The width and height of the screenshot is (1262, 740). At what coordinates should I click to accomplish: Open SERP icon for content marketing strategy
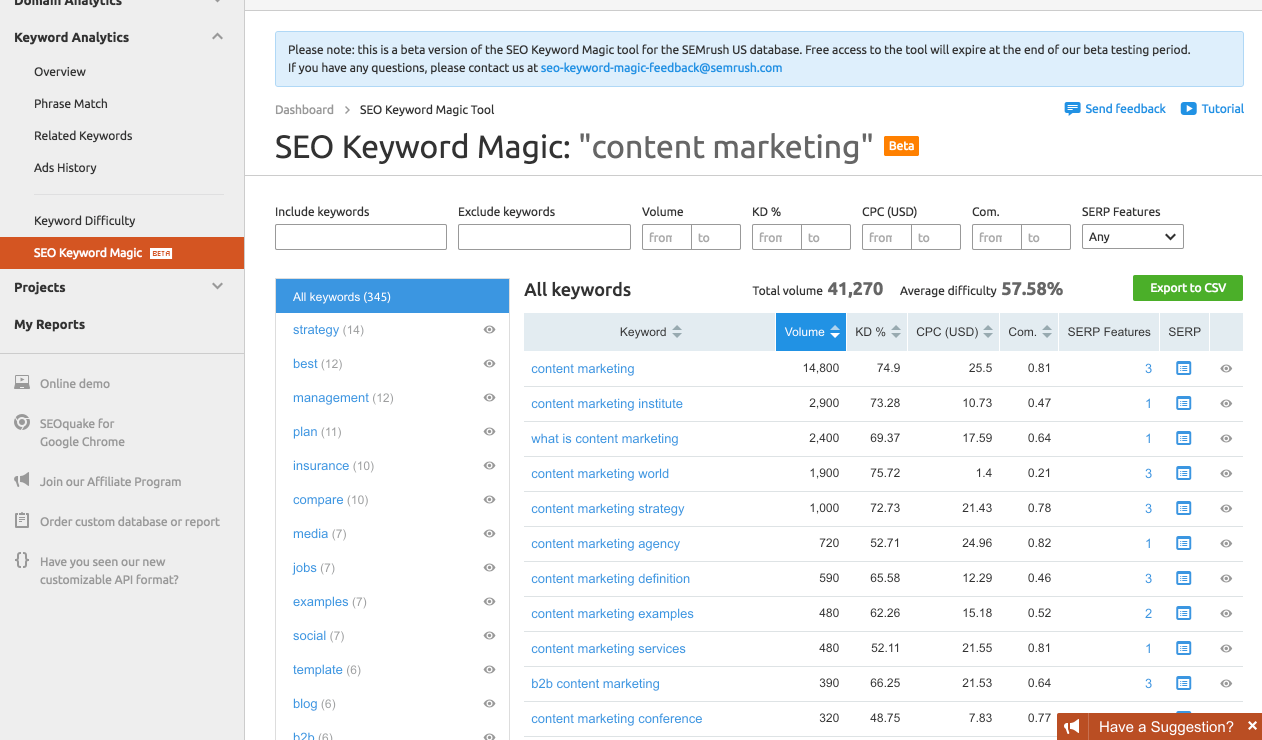click(1184, 508)
